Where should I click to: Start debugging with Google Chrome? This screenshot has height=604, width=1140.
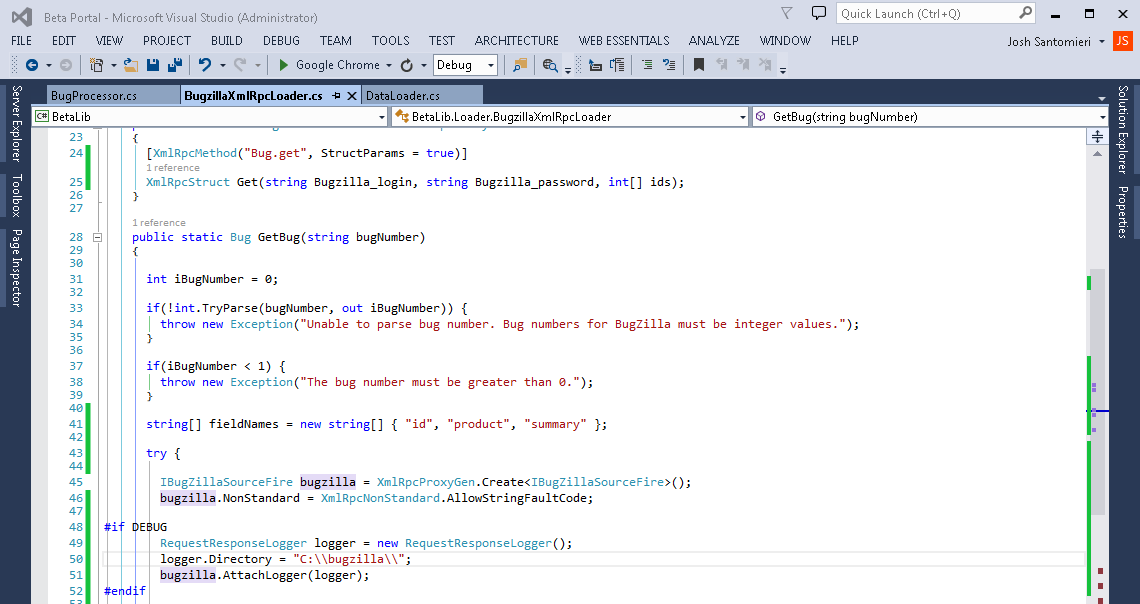pyautogui.click(x=283, y=66)
